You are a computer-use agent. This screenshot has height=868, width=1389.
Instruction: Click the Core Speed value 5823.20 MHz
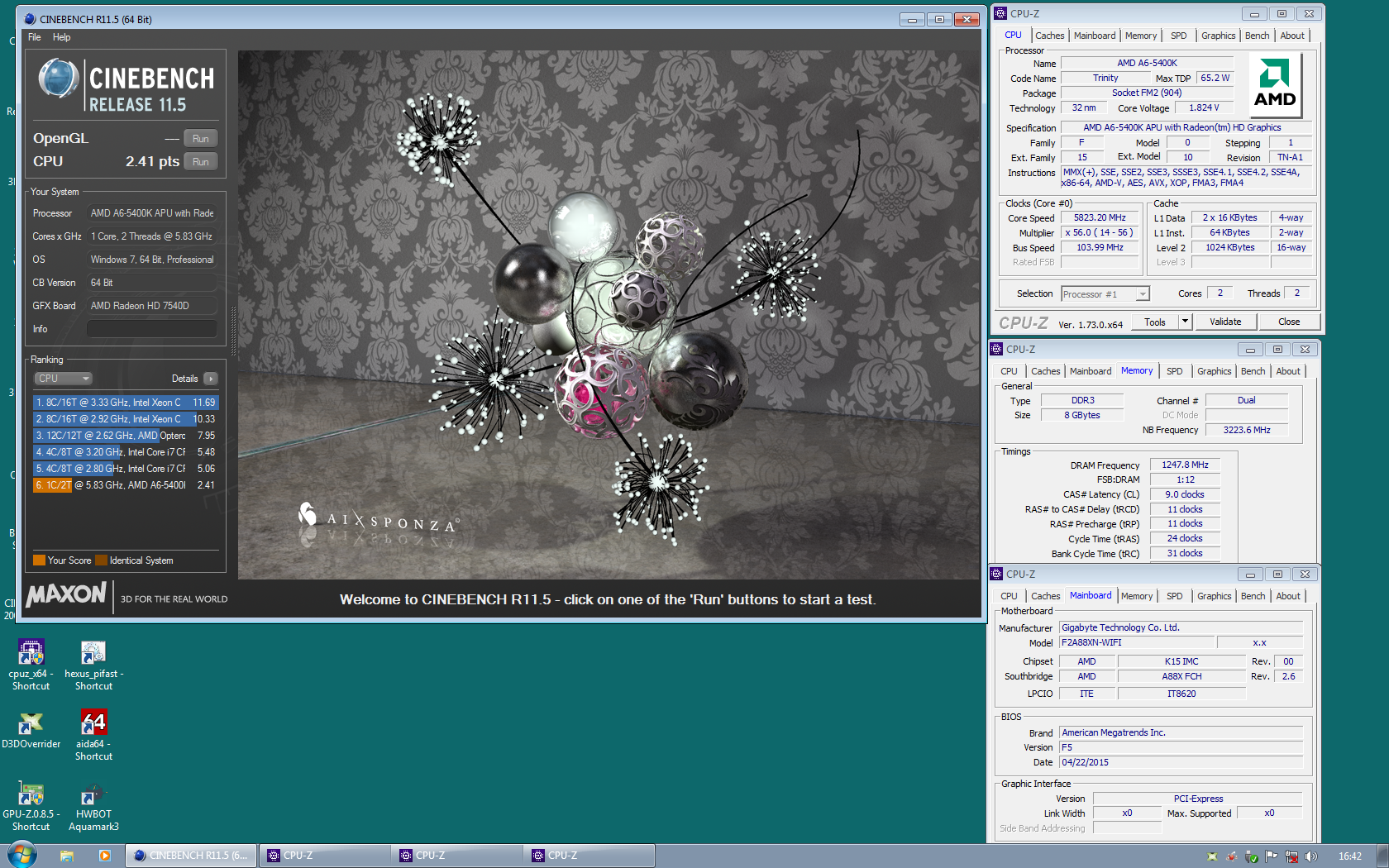point(1100,218)
